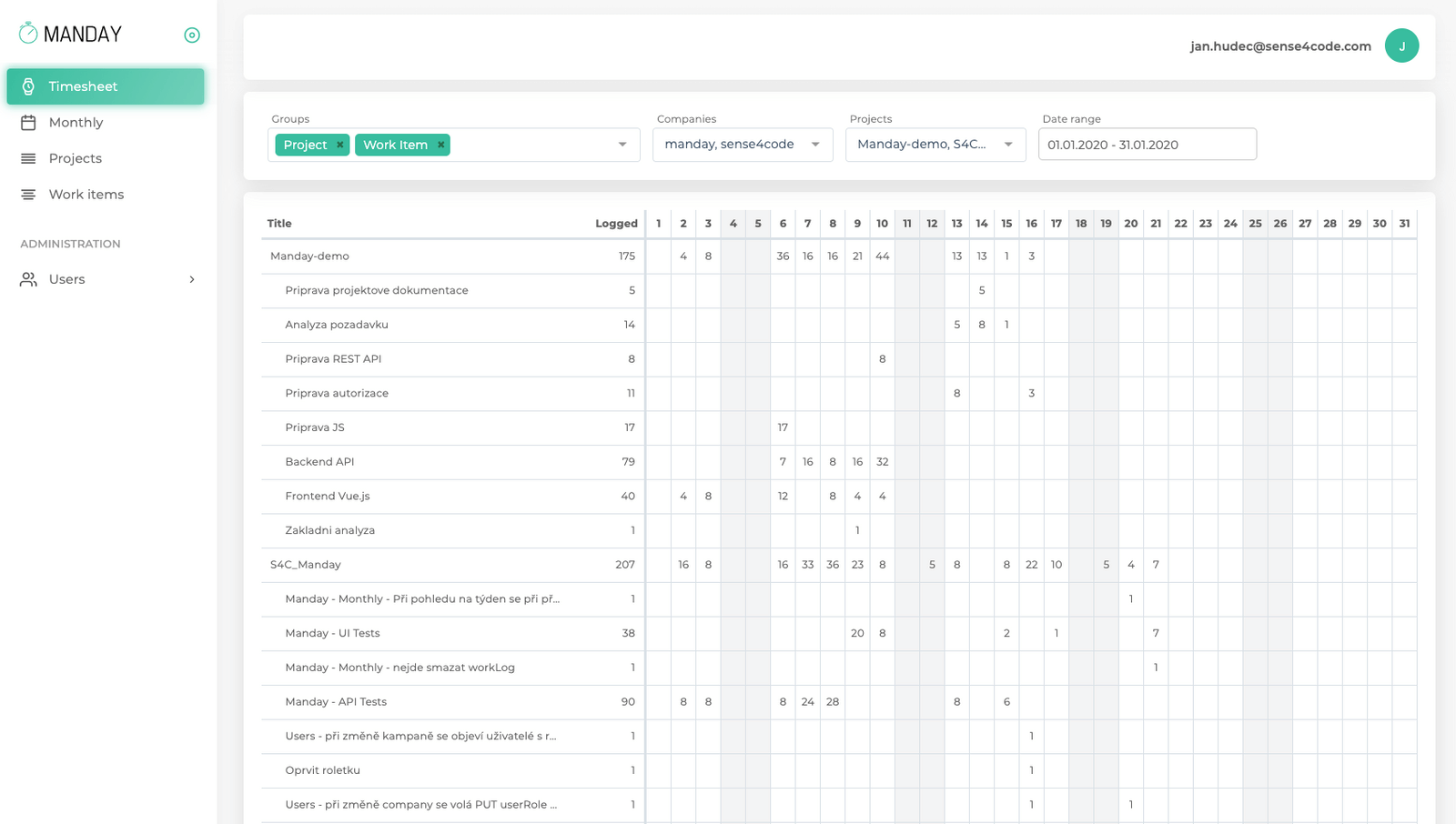Open the user avatar J menu
The height and width of the screenshot is (824, 1456).
click(1401, 45)
